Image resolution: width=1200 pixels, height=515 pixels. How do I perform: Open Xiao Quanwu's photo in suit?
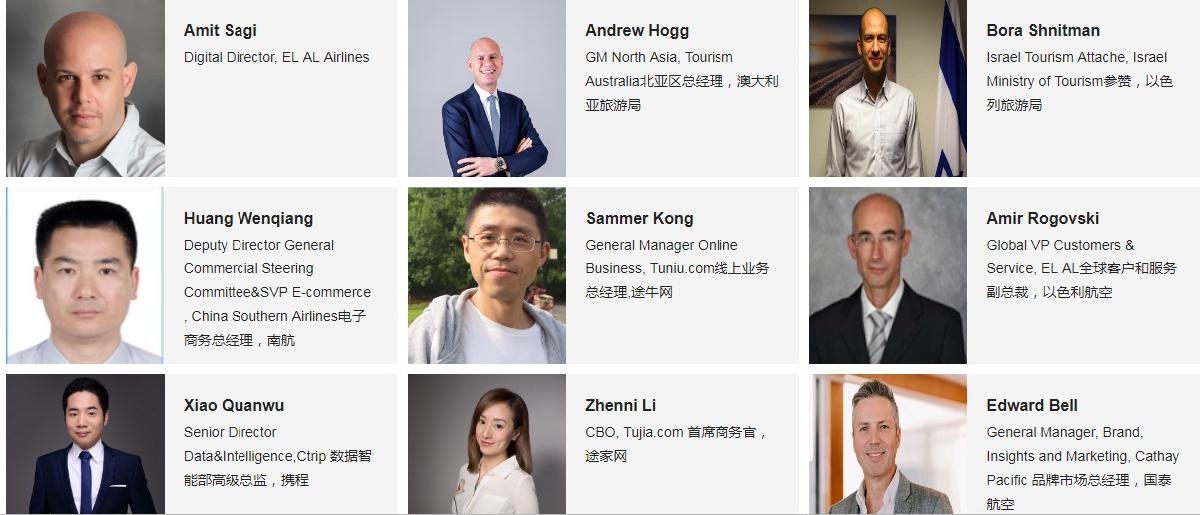tap(85, 444)
